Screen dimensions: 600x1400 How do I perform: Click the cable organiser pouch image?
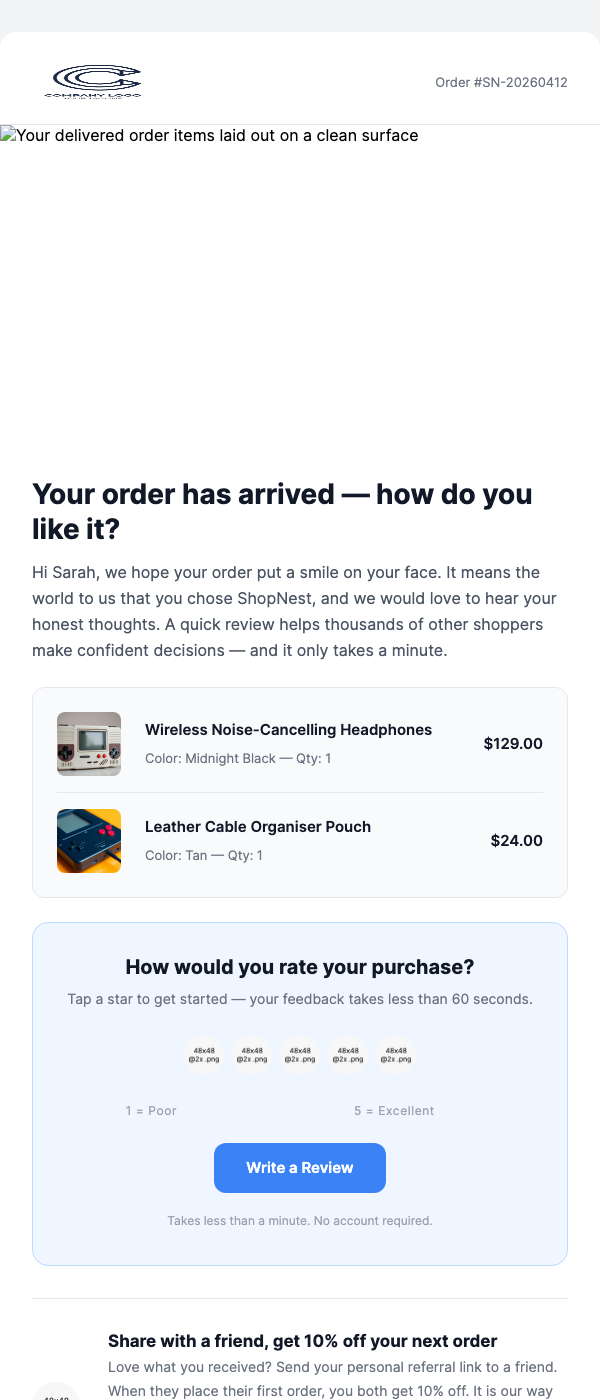click(x=89, y=841)
